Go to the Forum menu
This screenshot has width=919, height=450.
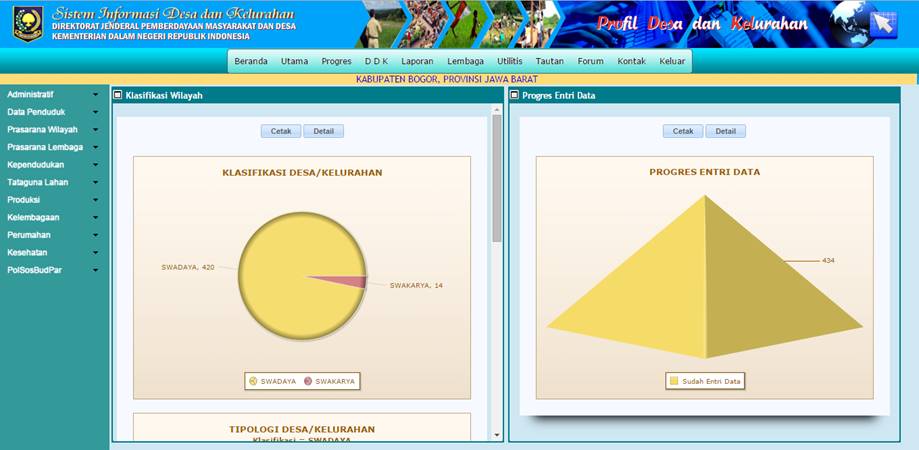(590, 61)
